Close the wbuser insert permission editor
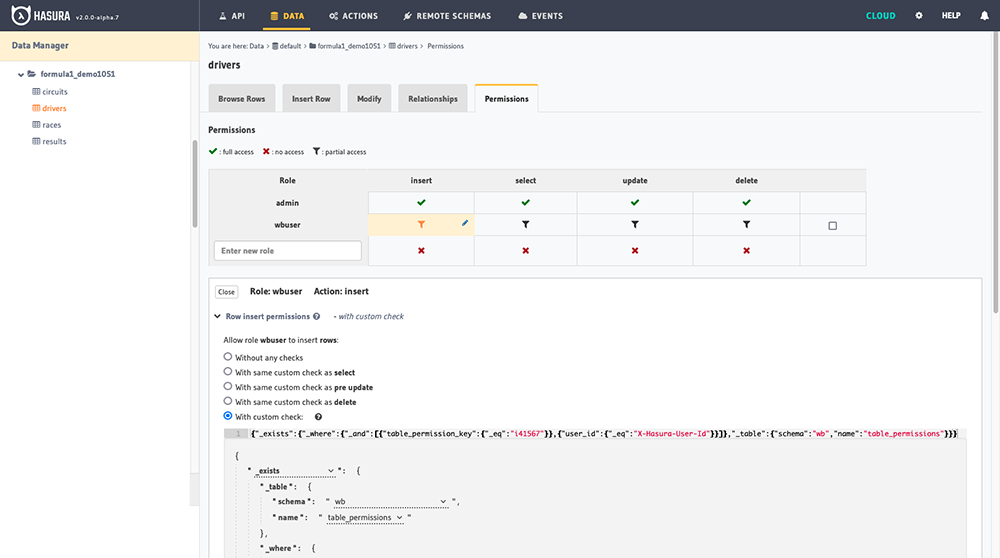Screen dimensions: 1000x558 (226, 291)
